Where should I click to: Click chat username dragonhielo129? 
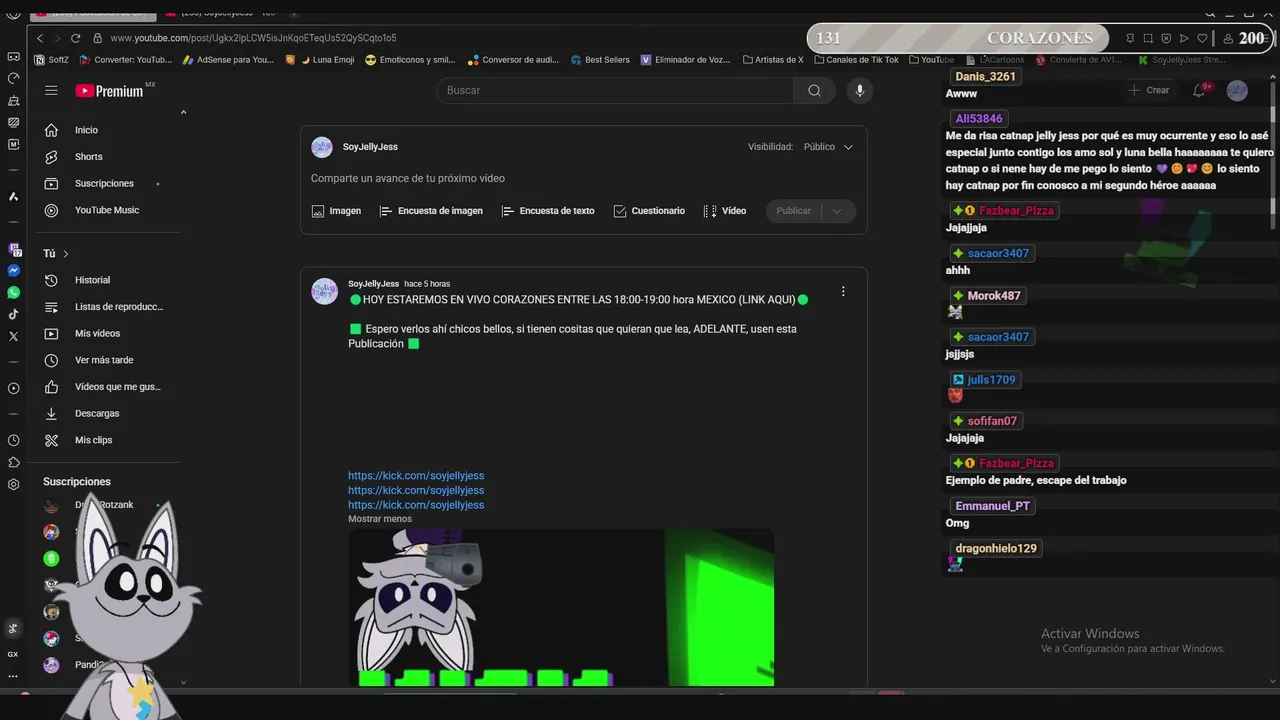pos(996,549)
